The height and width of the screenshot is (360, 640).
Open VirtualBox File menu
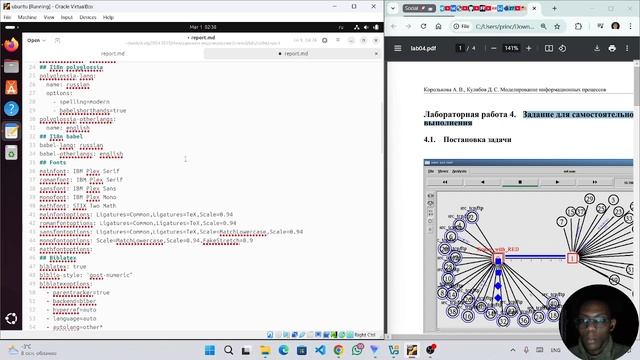[7, 17]
